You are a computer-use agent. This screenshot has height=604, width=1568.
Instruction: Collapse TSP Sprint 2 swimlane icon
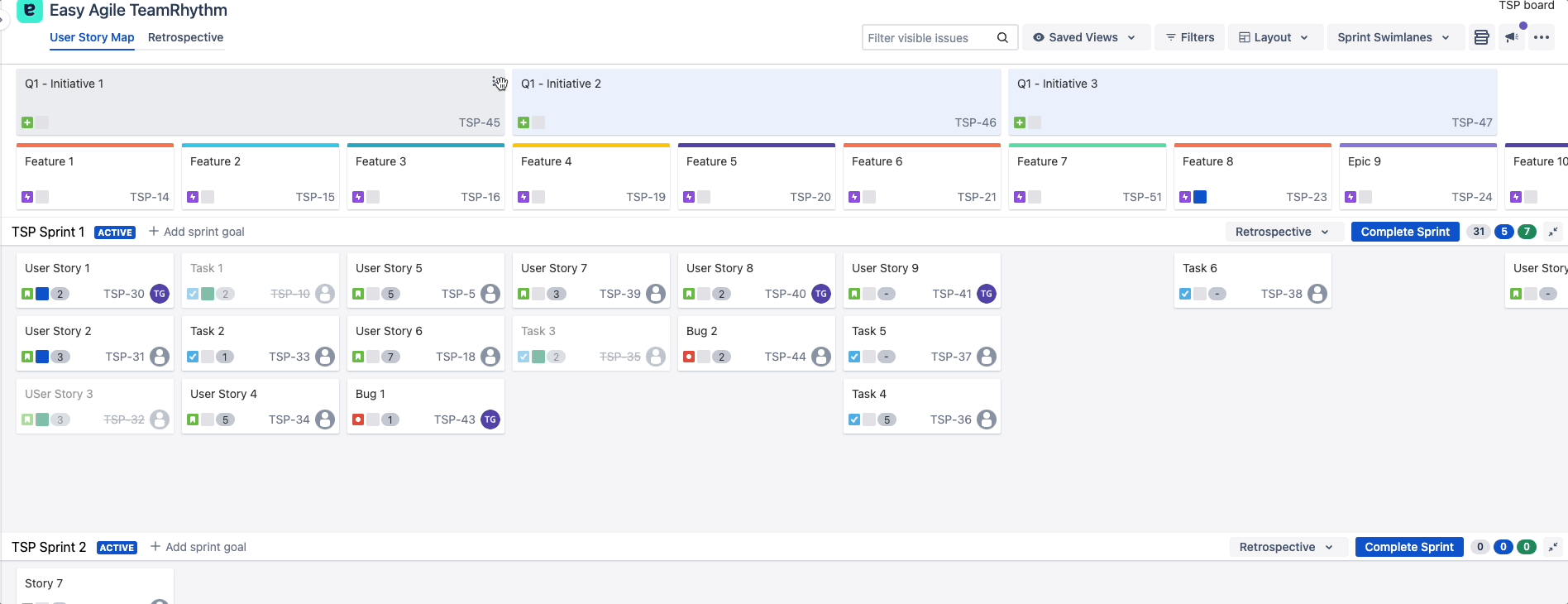(1553, 547)
